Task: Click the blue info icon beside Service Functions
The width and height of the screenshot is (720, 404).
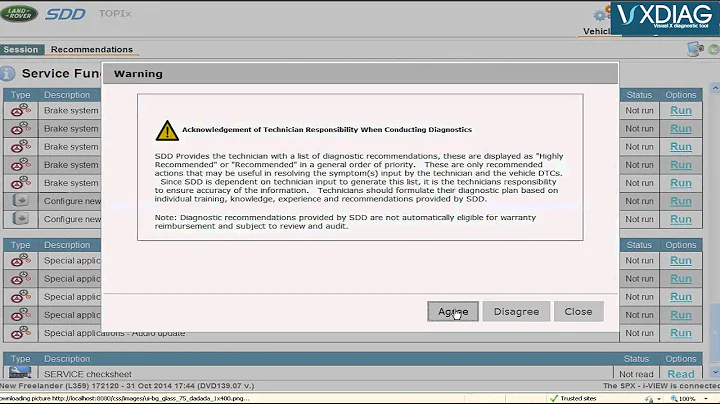Action: click(x=7, y=73)
